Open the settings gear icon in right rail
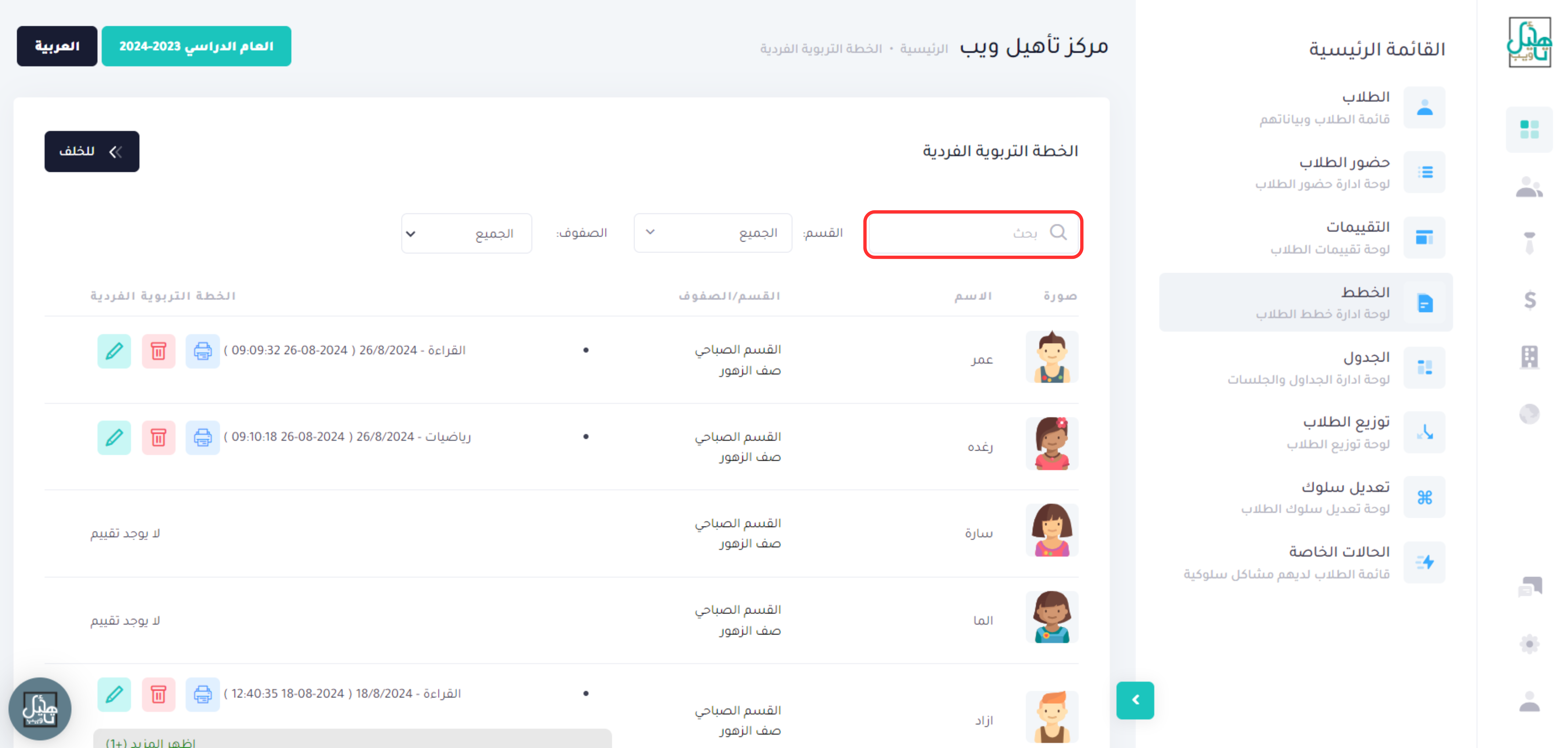 point(1529,644)
